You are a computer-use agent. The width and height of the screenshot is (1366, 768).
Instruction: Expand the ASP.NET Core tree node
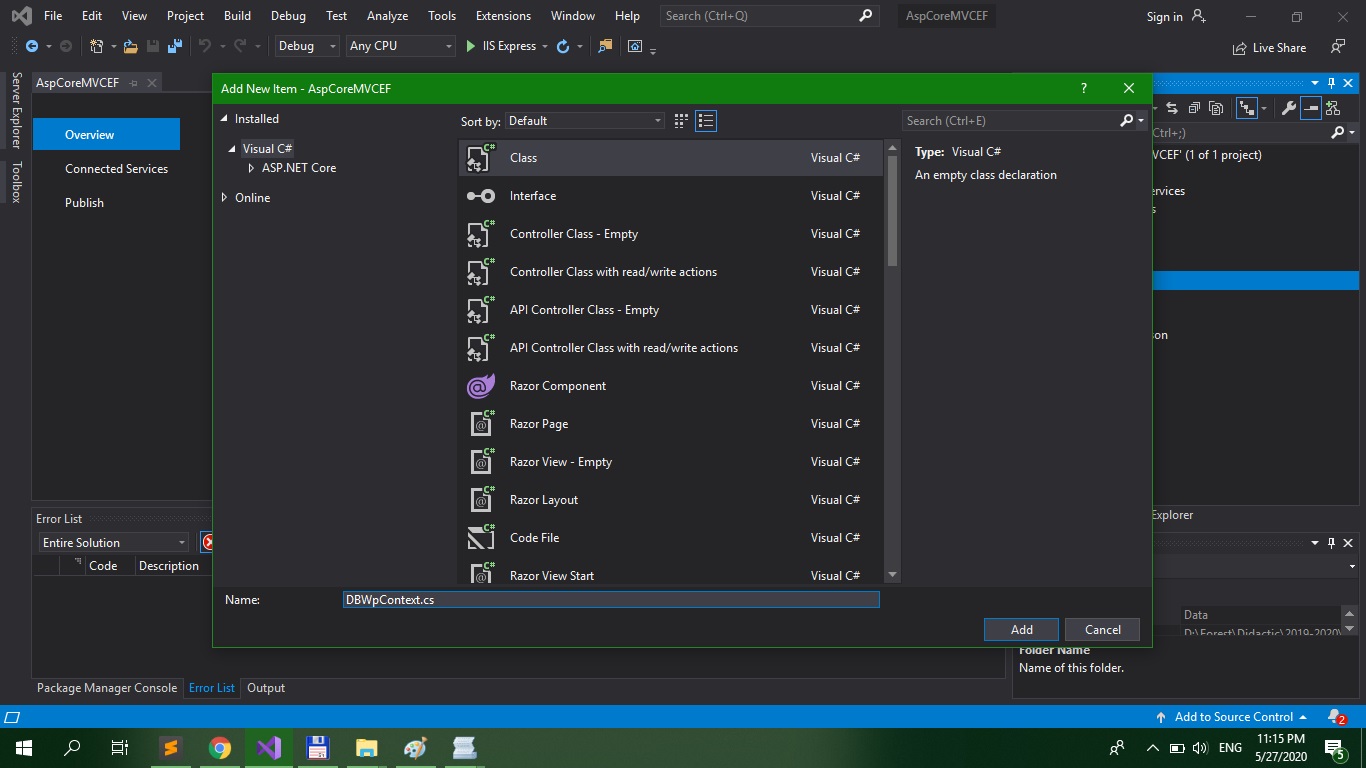click(251, 168)
